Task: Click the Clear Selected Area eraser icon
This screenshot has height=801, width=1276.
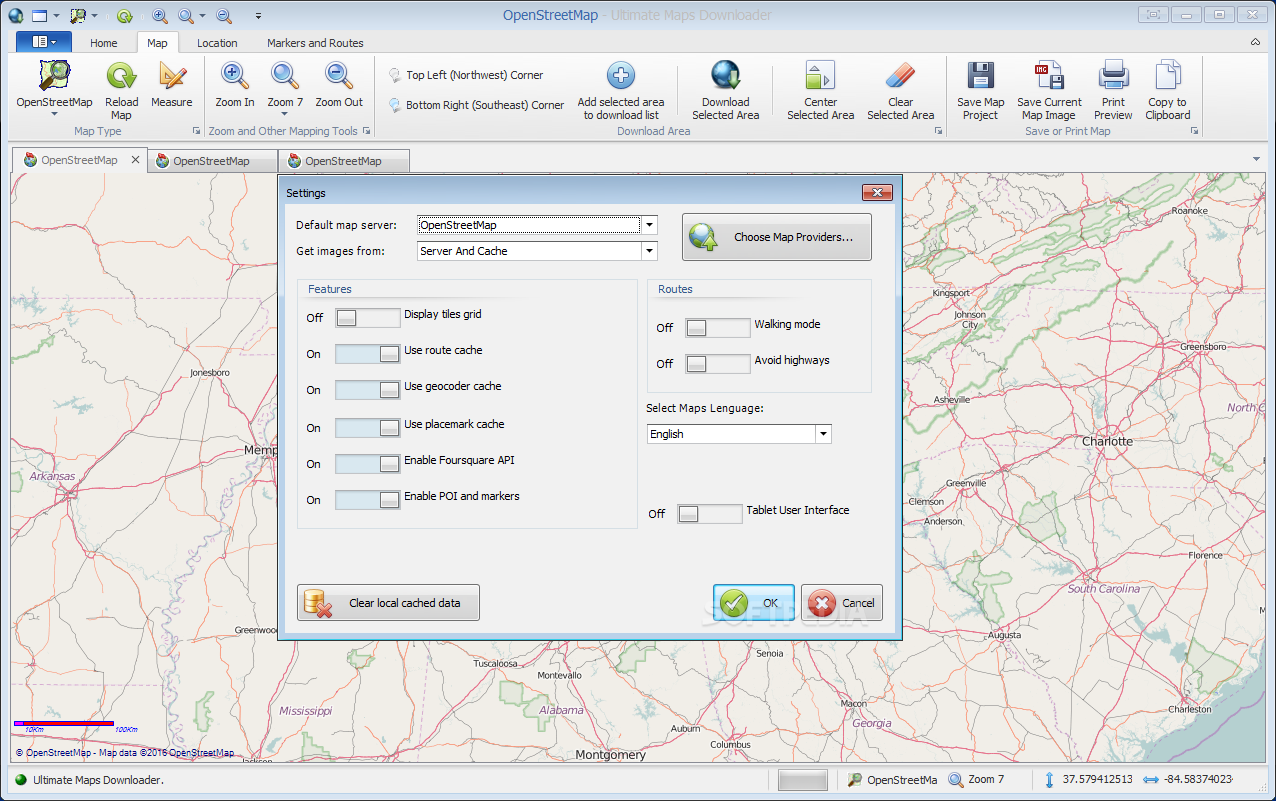Action: coord(900,76)
